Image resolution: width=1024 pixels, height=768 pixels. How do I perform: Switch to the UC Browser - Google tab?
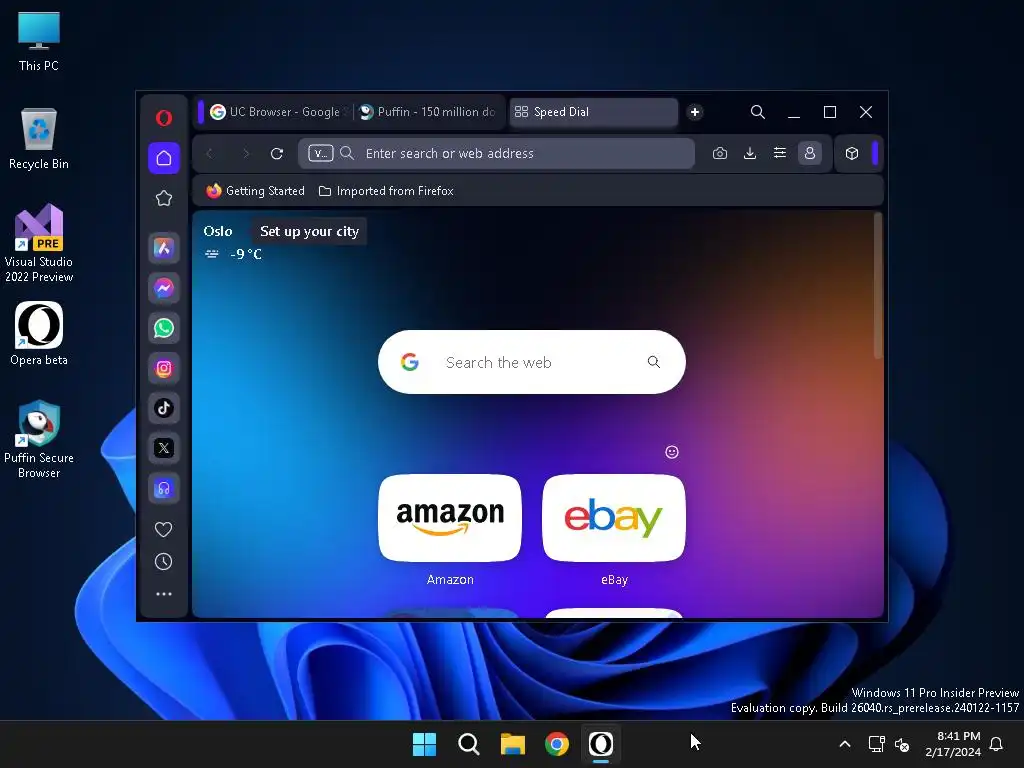point(278,112)
